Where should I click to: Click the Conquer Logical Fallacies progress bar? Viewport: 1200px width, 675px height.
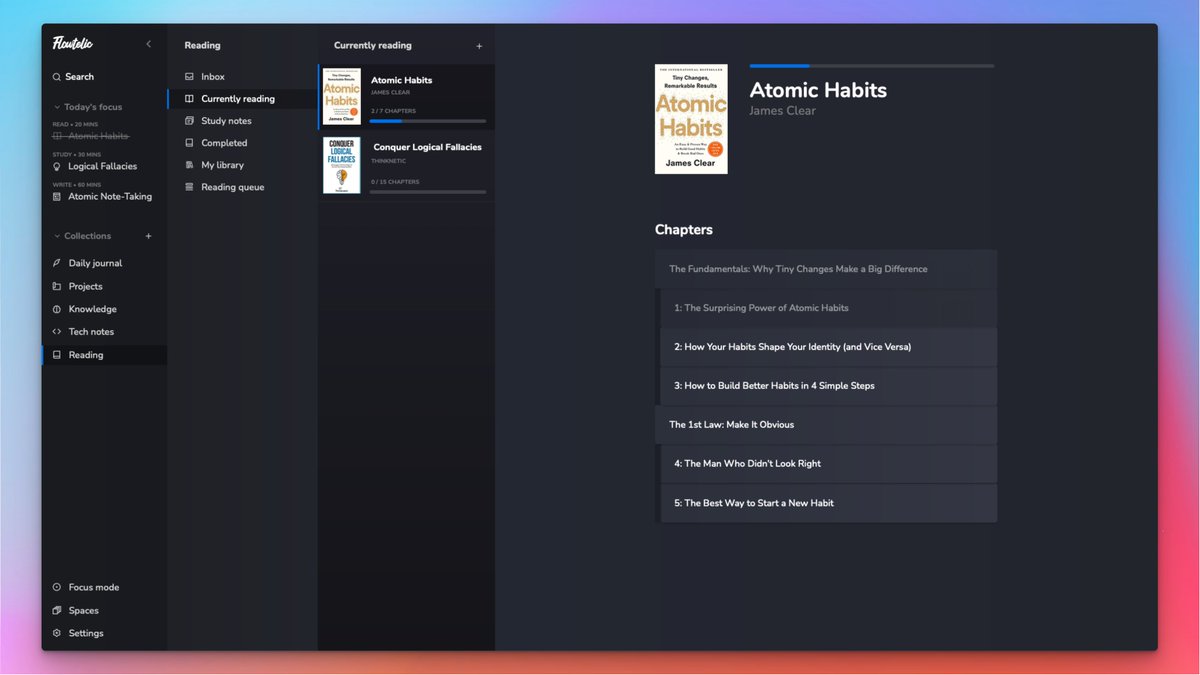pyautogui.click(x=428, y=192)
